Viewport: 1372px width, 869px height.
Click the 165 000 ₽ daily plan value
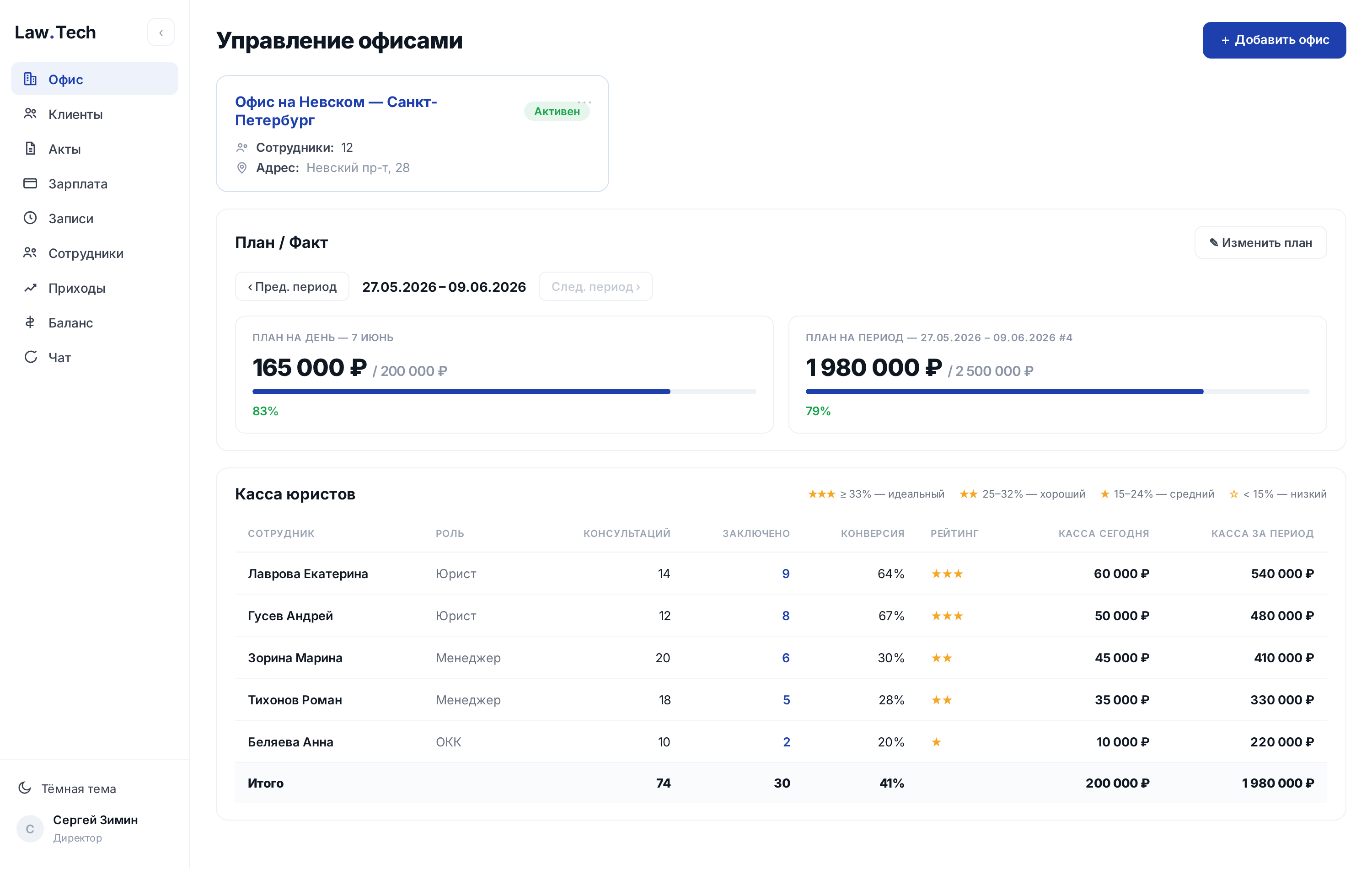(x=309, y=368)
